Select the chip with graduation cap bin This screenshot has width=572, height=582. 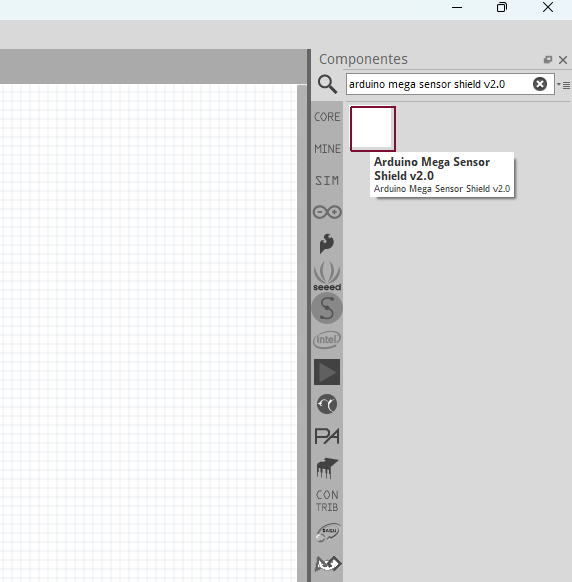coord(327,468)
